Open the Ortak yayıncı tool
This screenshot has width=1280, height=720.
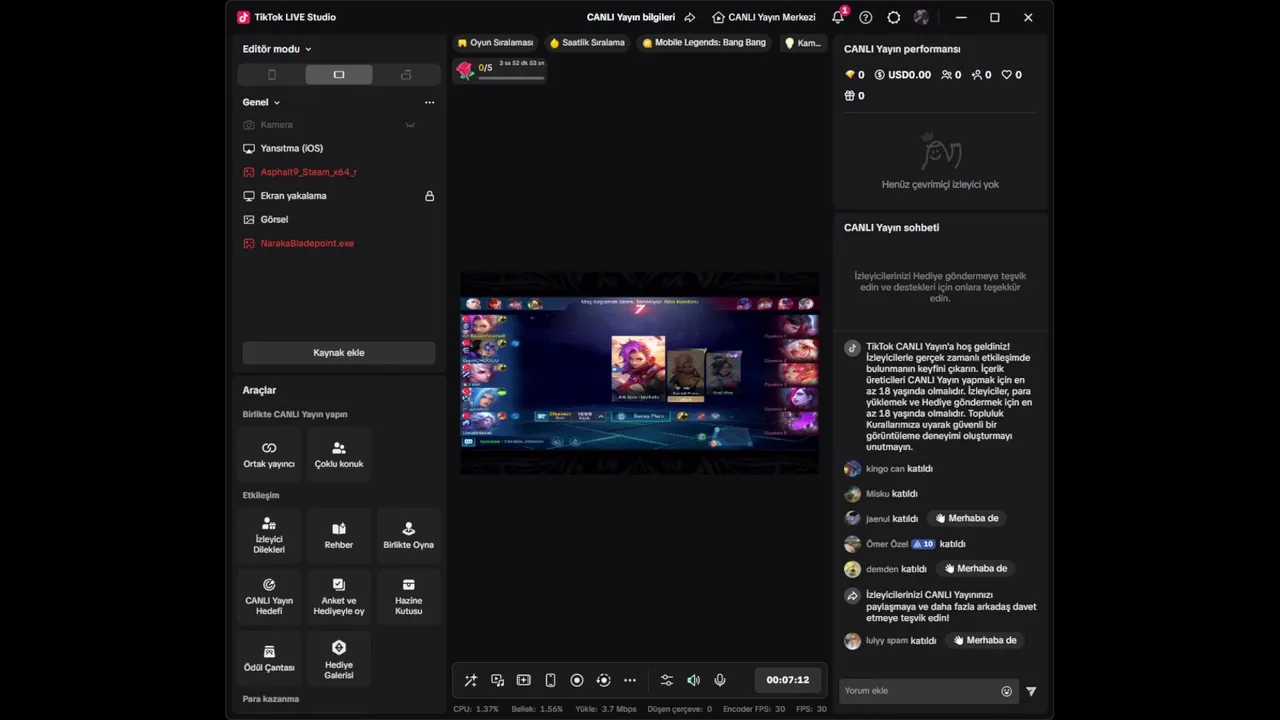pyautogui.click(x=269, y=455)
